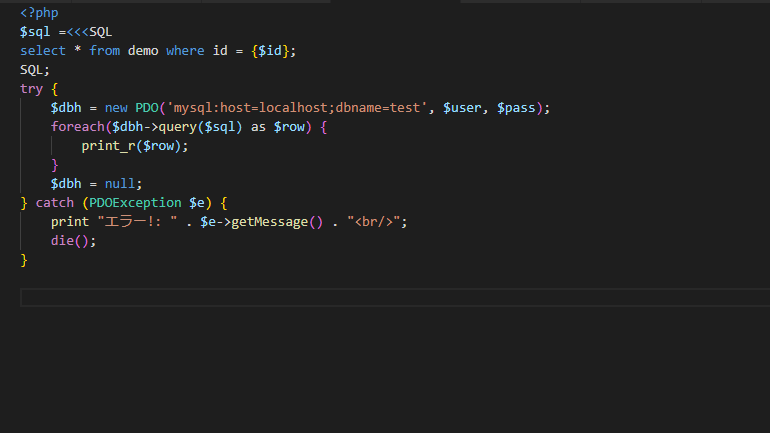Click the '$pass' argument
The height and width of the screenshot is (433, 770).
(x=516, y=108)
